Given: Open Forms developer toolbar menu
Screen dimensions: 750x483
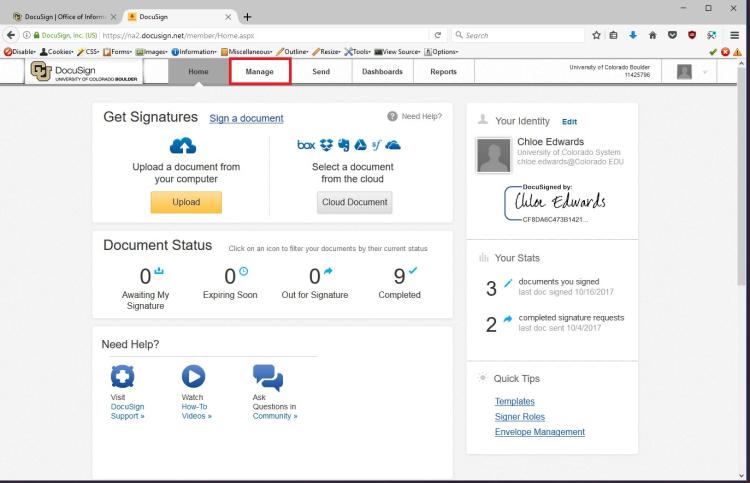Looking at the screenshot, I should point(117,52).
